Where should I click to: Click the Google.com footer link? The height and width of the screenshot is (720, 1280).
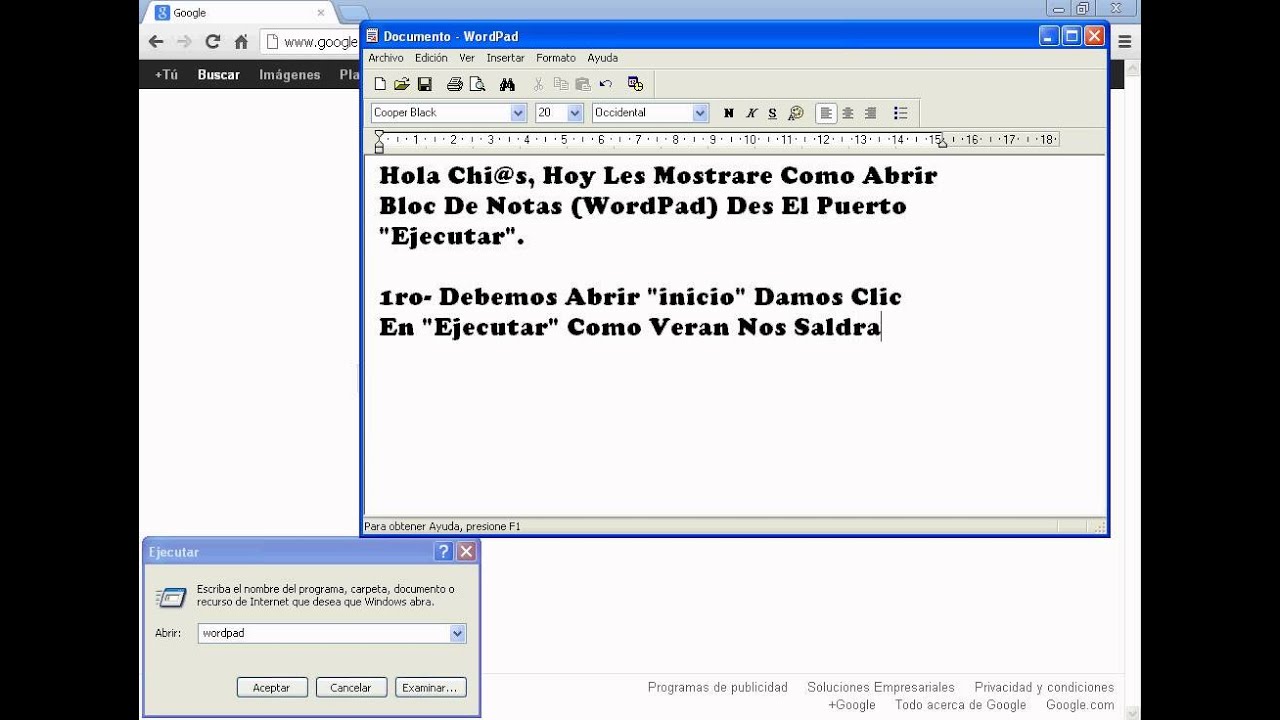pos(1080,705)
